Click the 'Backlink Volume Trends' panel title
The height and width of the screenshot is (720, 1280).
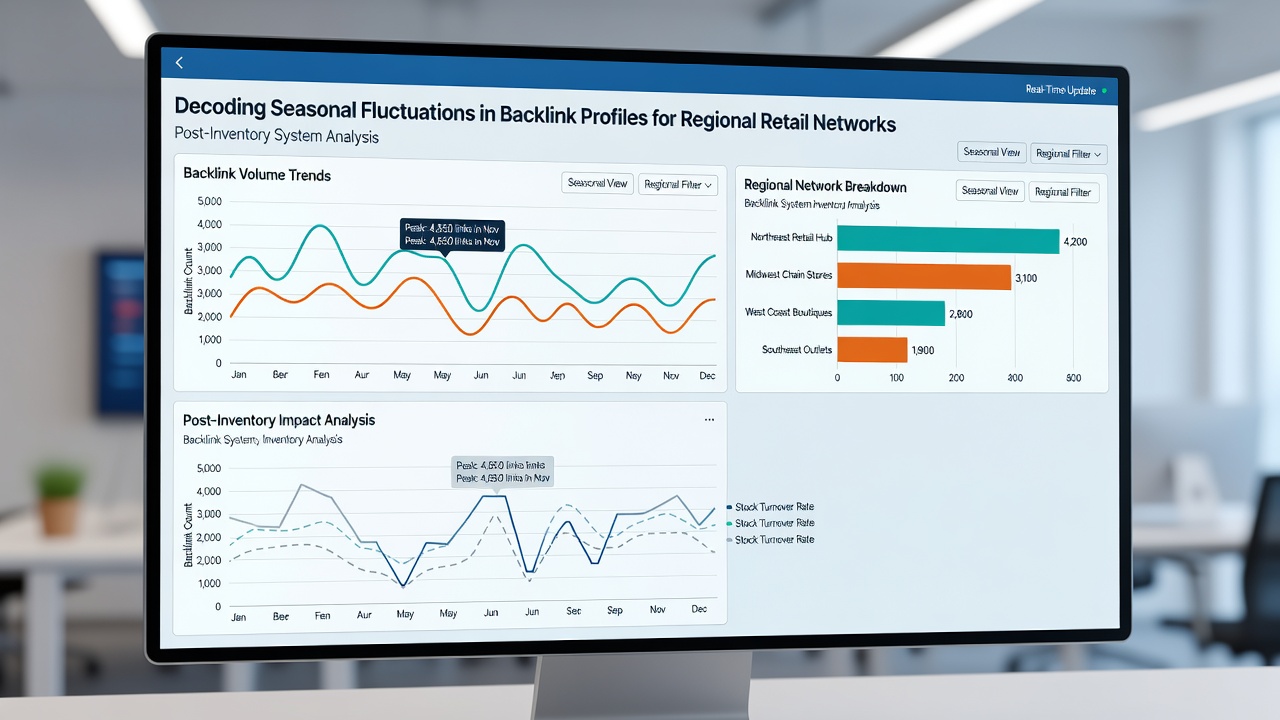tap(257, 174)
